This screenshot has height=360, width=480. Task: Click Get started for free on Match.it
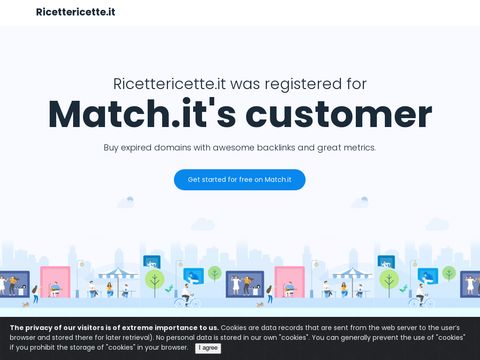tap(240, 180)
